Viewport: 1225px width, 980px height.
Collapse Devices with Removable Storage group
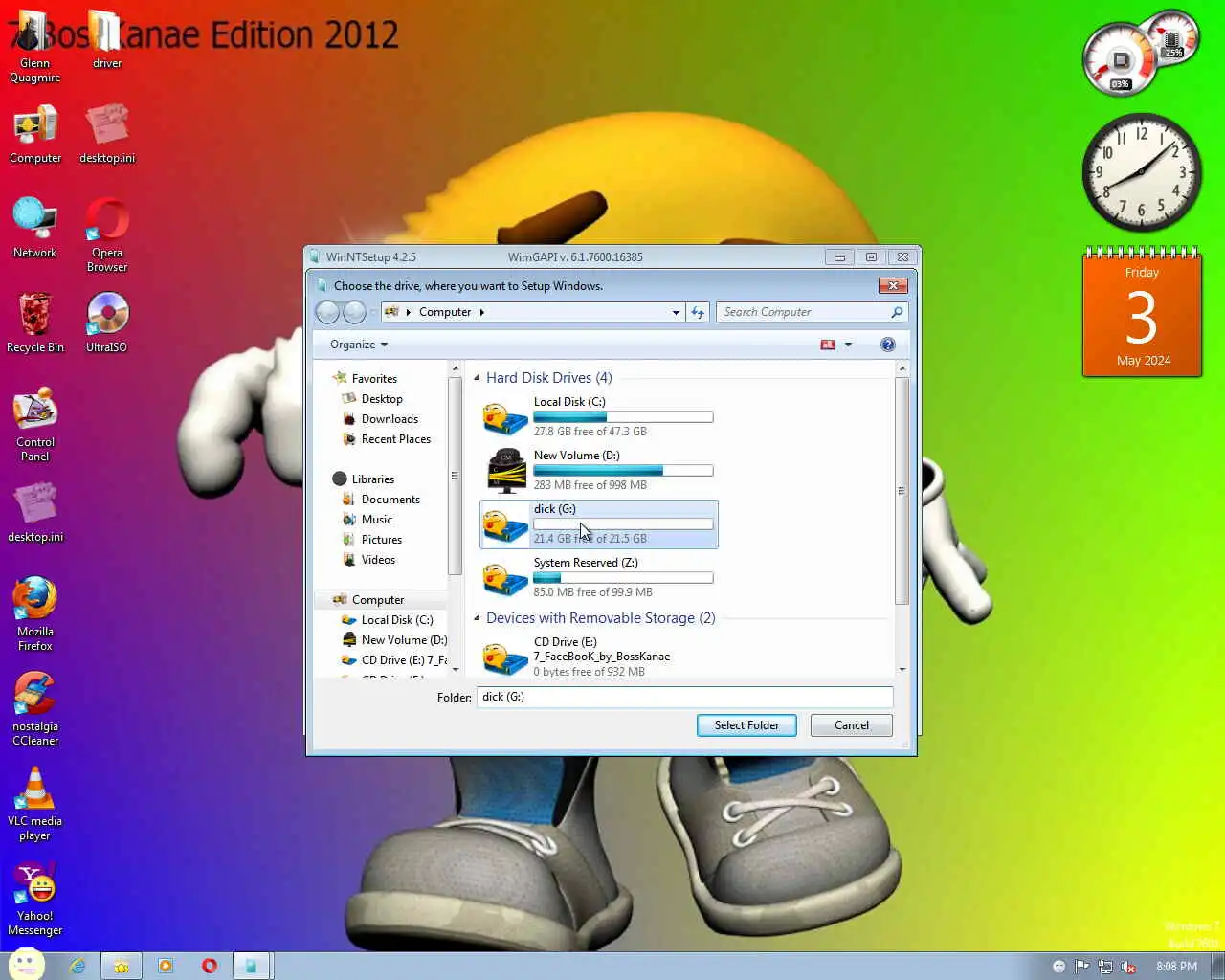pos(477,618)
